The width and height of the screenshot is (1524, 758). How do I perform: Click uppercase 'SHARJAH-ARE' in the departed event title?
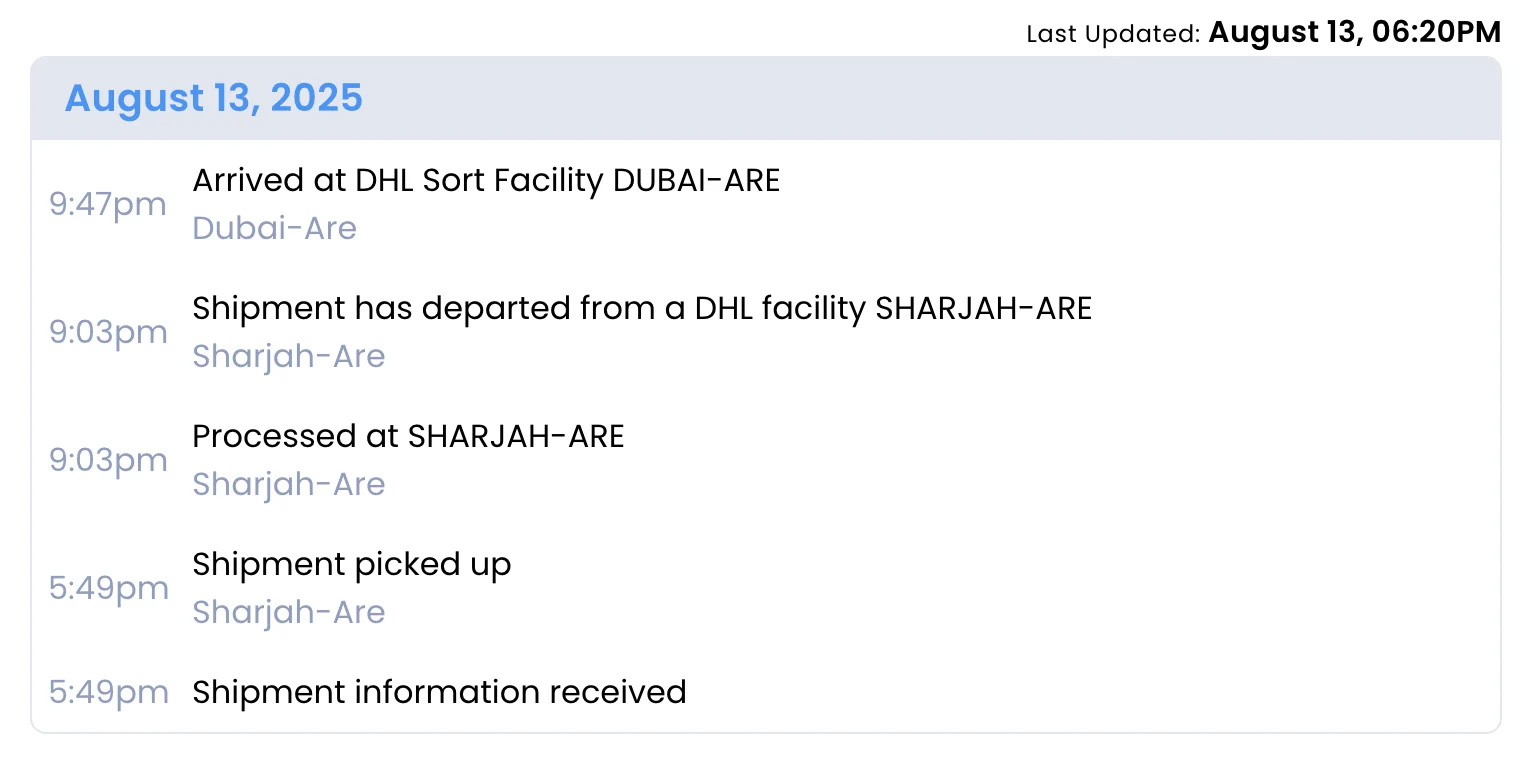983,309
